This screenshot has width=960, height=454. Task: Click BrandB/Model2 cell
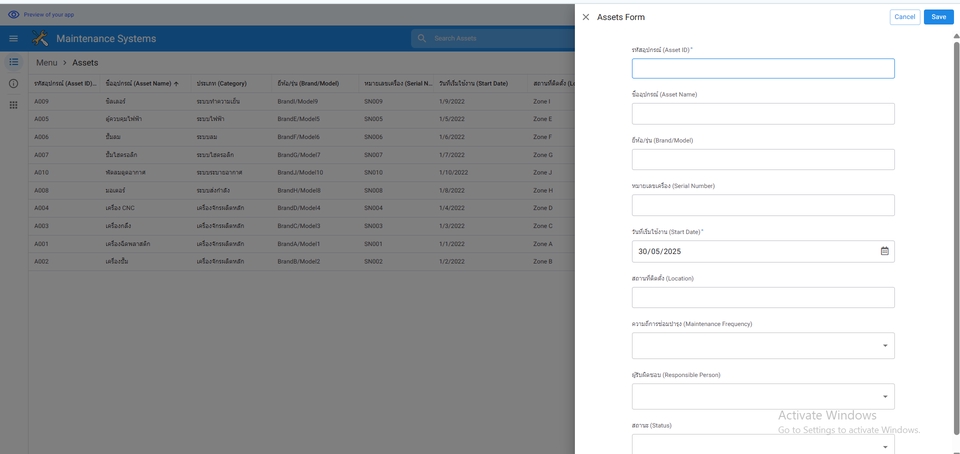[x=299, y=261]
